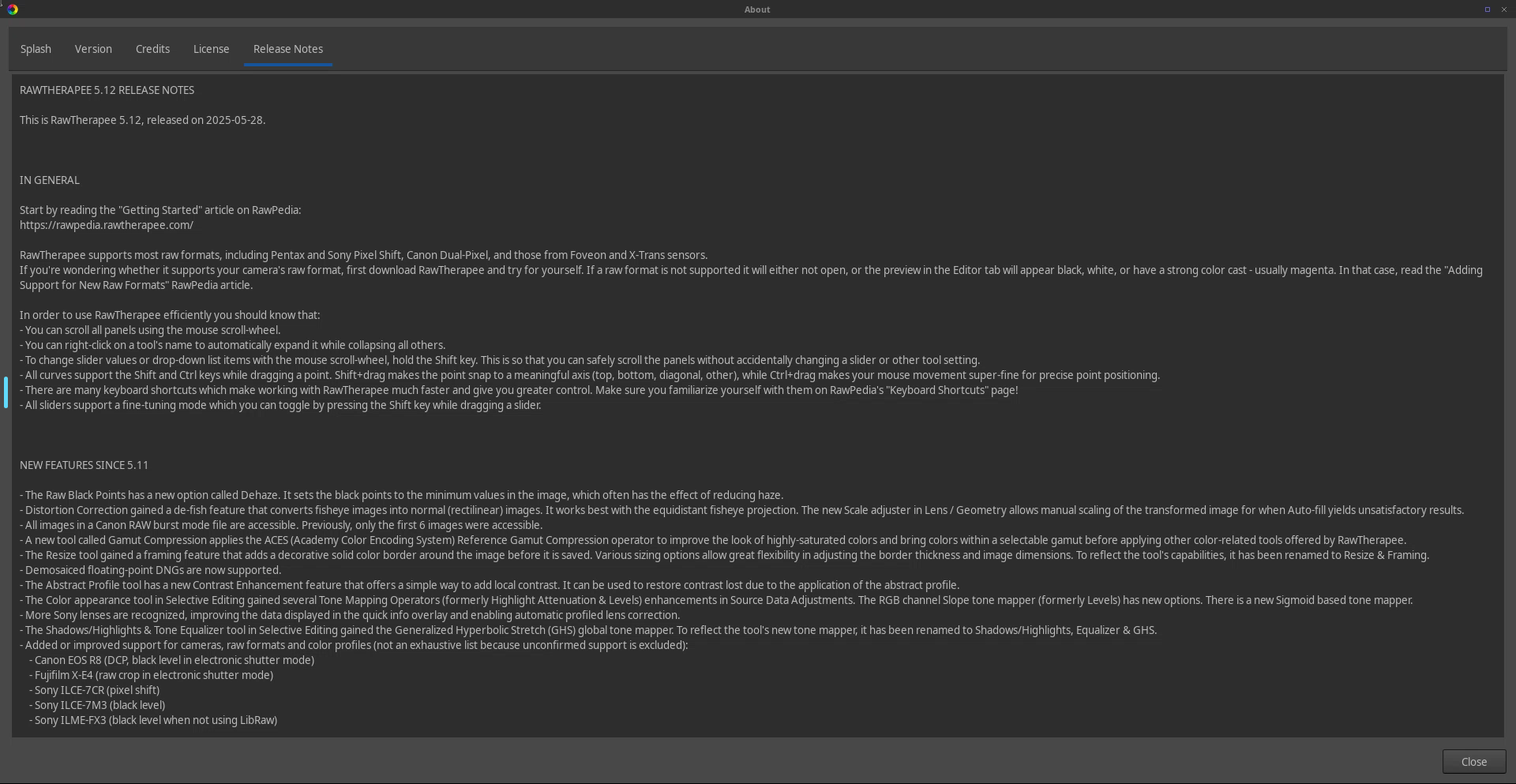The height and width of the screenshot is (784, 1516).
Task: Click the blue bar at left edge
Action: (6, 392)
